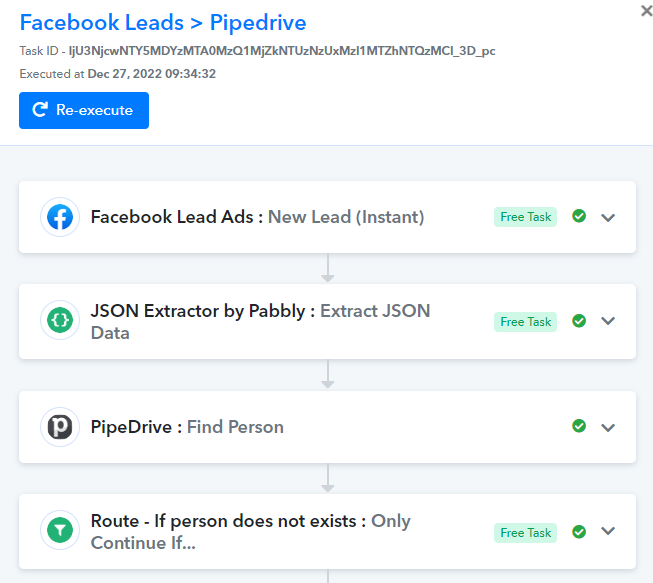Expand the PipeDrive Find Person chevron

coord(608,427)
